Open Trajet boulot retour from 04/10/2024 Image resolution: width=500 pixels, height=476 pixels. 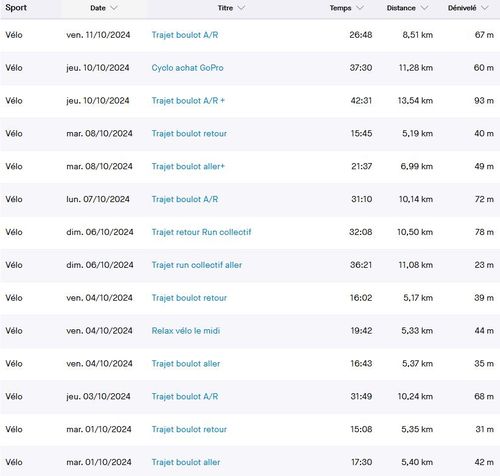189,298
